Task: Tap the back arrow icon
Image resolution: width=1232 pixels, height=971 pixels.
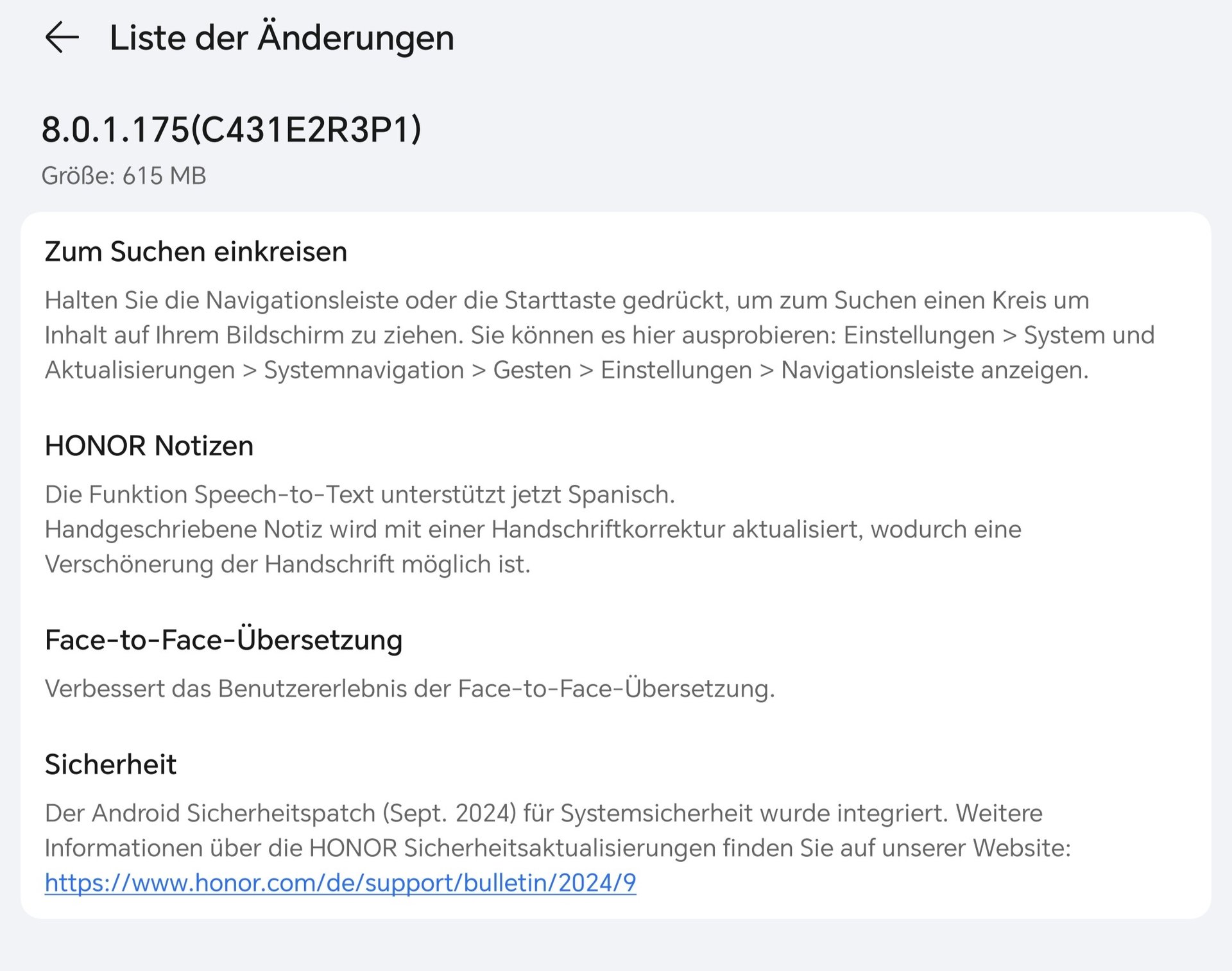Action: 62,37
